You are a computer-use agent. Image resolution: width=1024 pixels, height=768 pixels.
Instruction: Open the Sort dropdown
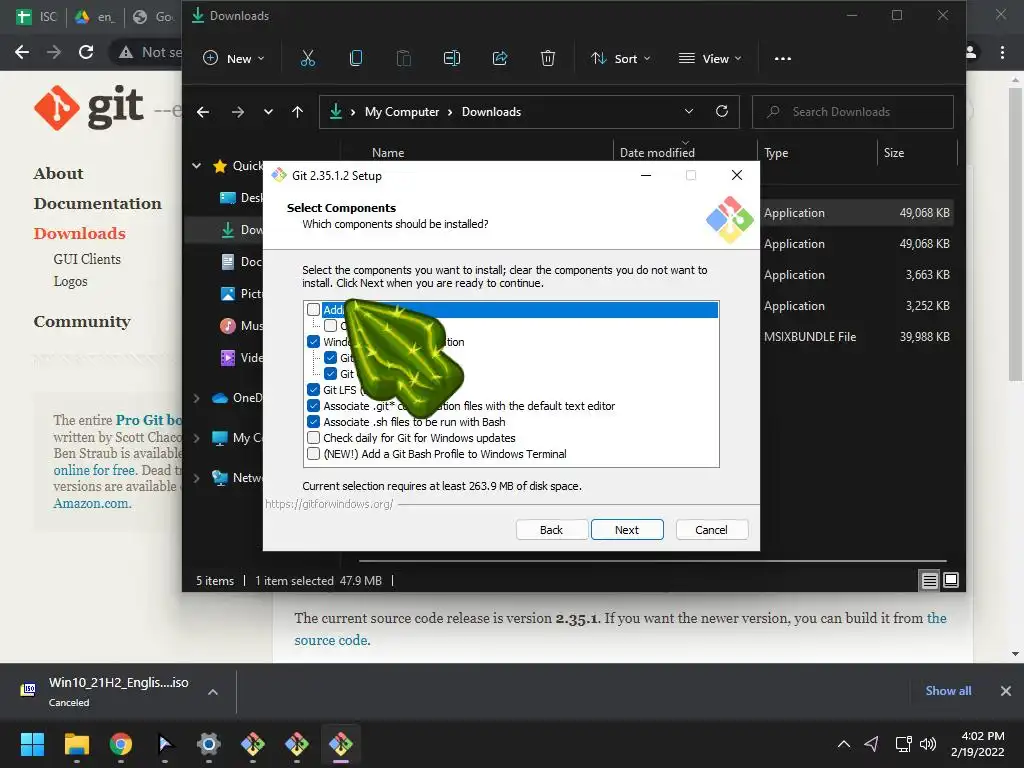click(x=620, y=59)
